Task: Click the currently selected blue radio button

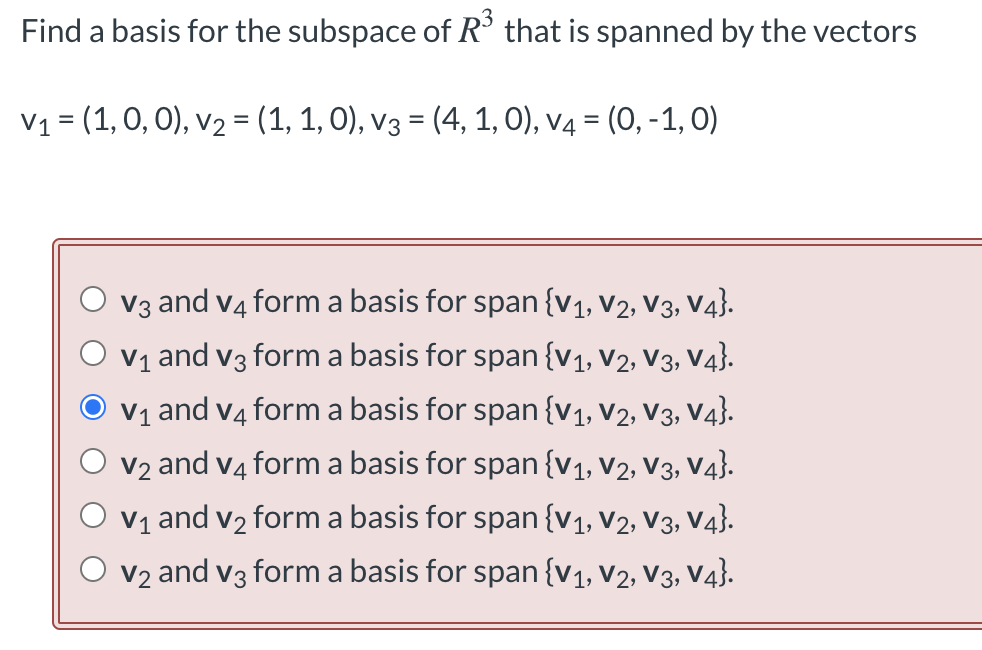Action: 94,404
